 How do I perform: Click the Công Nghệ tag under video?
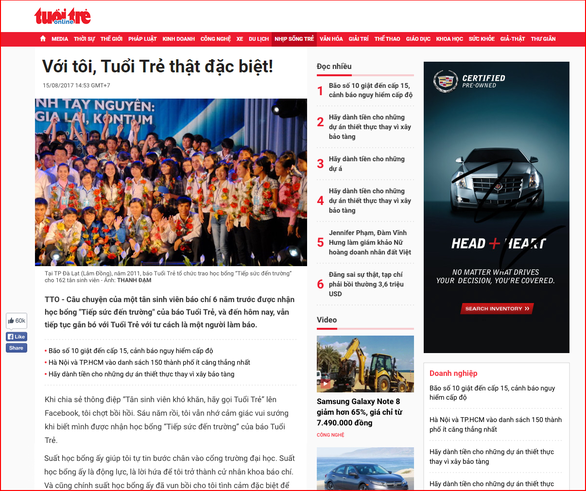tap(330, 435)
